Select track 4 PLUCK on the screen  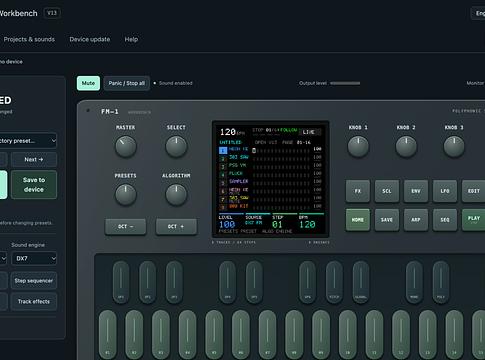[x=236, y=173]
